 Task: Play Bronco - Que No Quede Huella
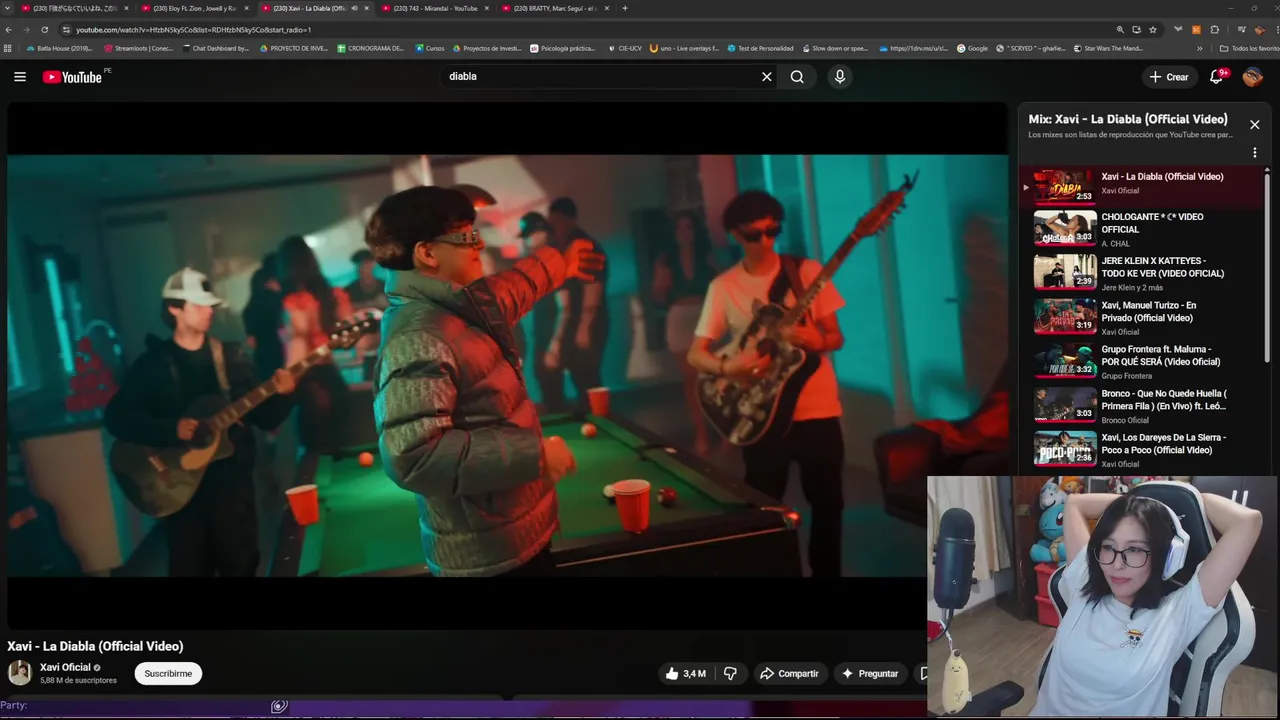[1144, 405]
